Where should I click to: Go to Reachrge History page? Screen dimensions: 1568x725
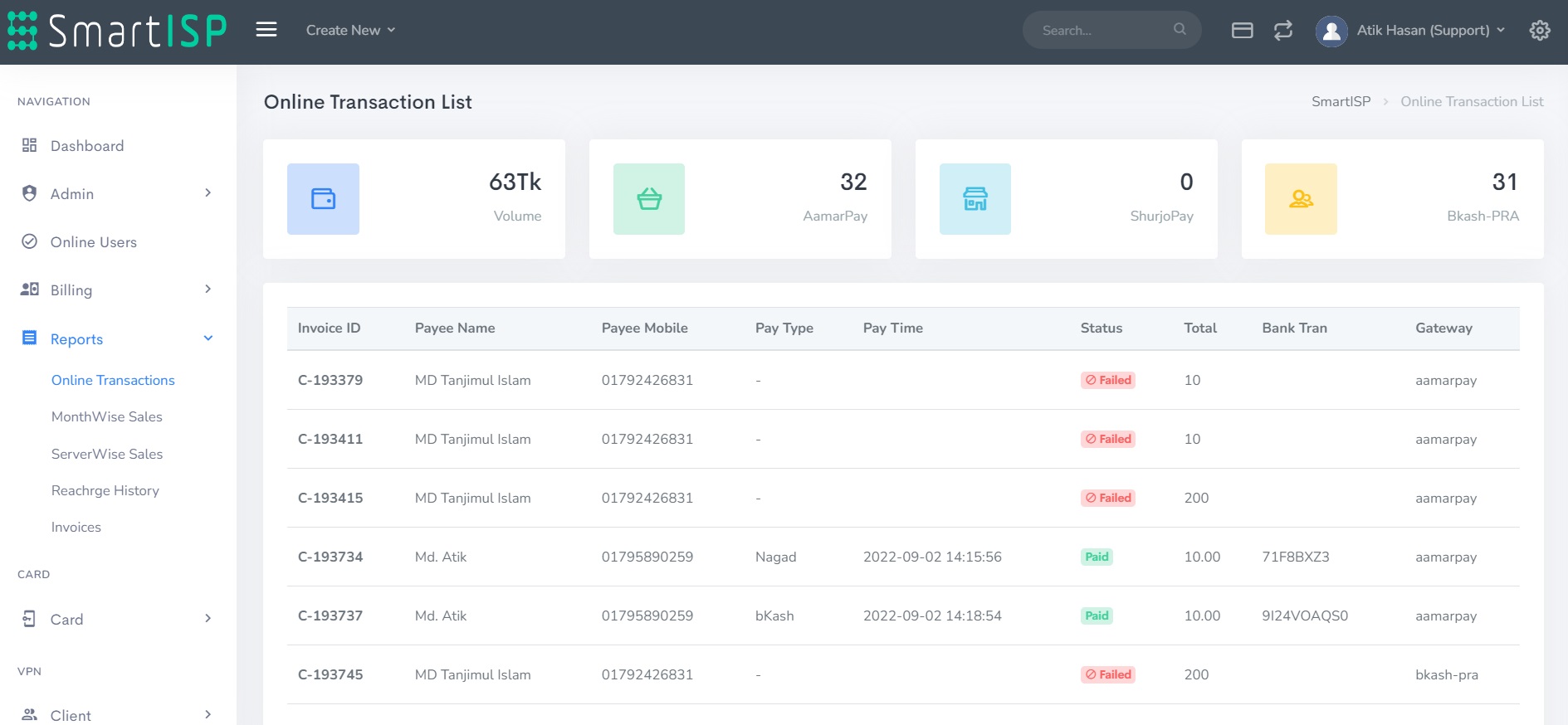(105, 490)
